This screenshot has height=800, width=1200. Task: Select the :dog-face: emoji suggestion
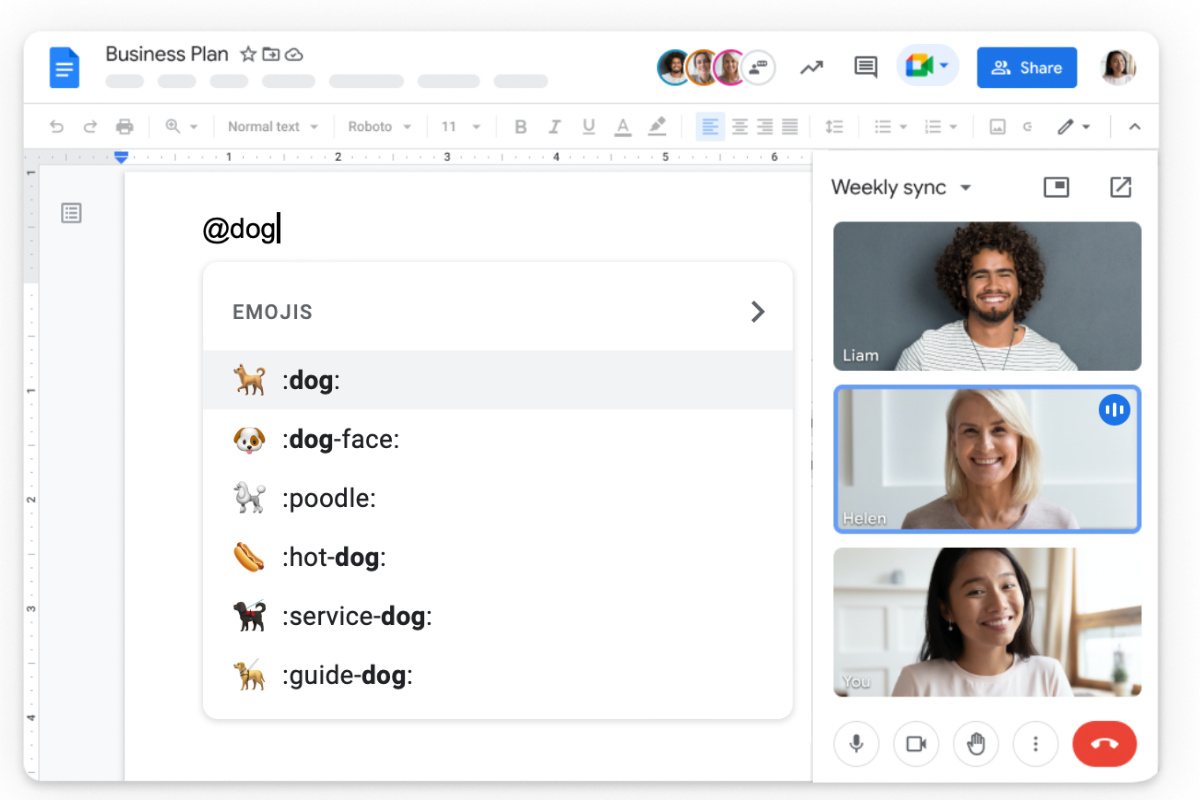pos(498,439)
